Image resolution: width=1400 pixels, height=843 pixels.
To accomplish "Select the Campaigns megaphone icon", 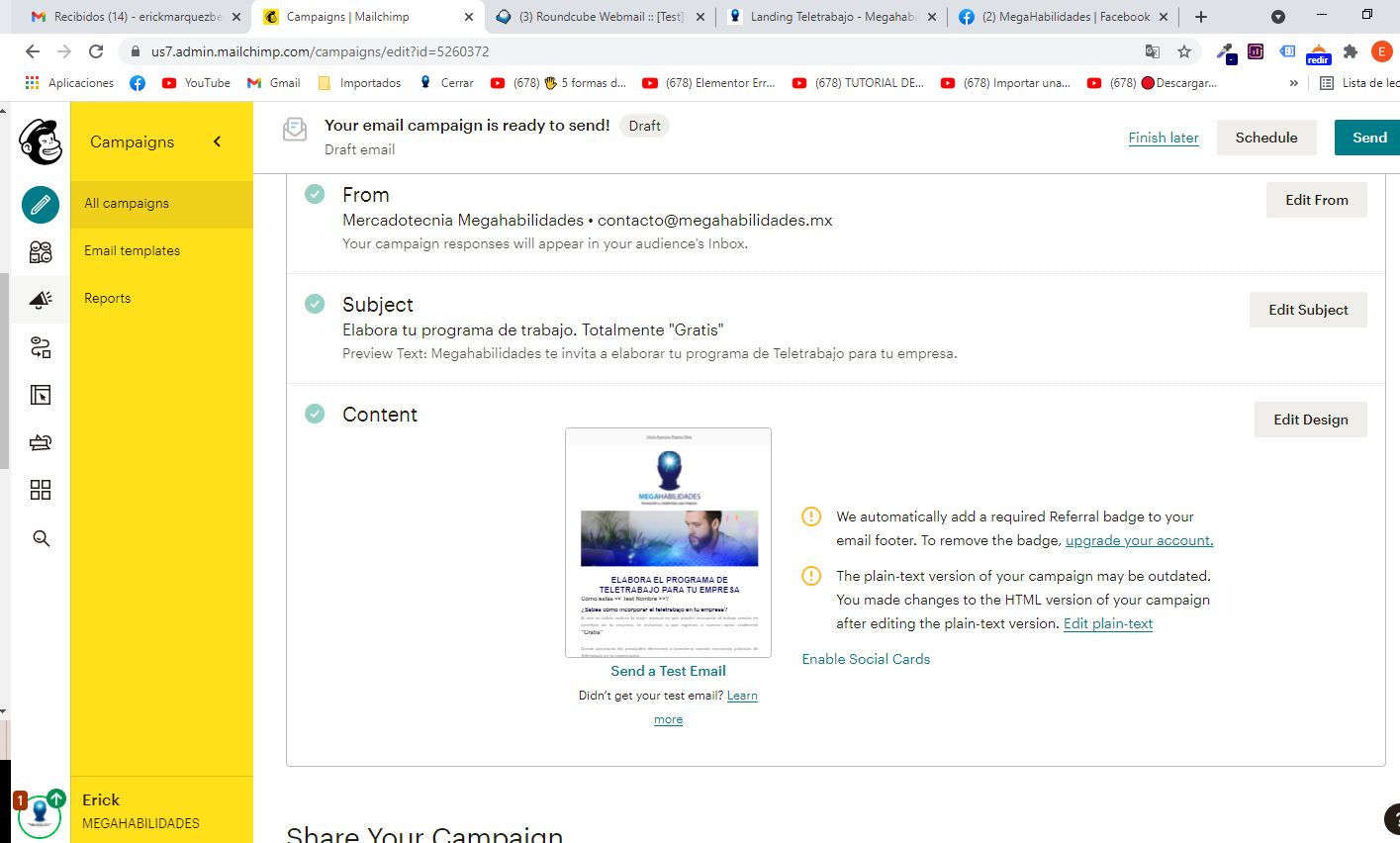I will pos(41,299).
